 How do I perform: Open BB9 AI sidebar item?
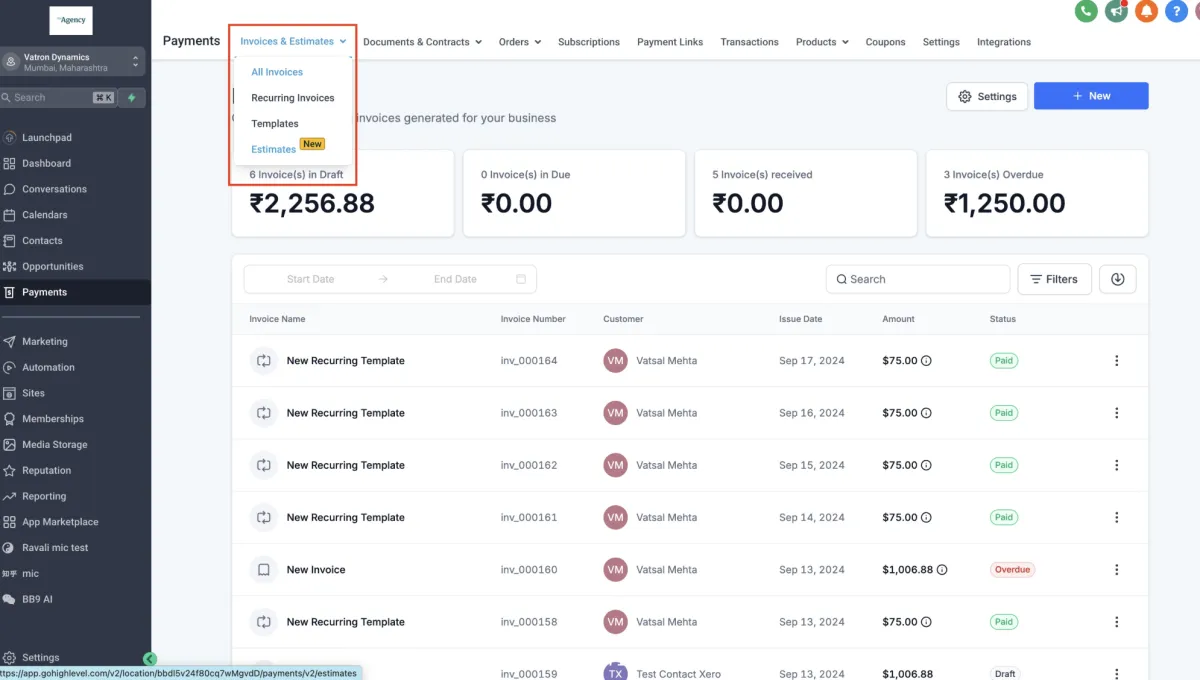(37, 599)
